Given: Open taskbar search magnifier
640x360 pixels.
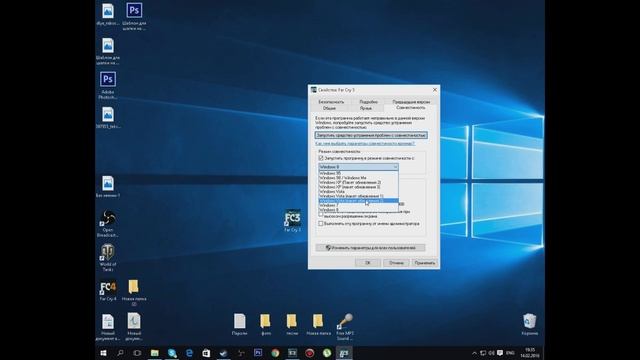Looking at the screenshot, I should click(x=120, y=353).
